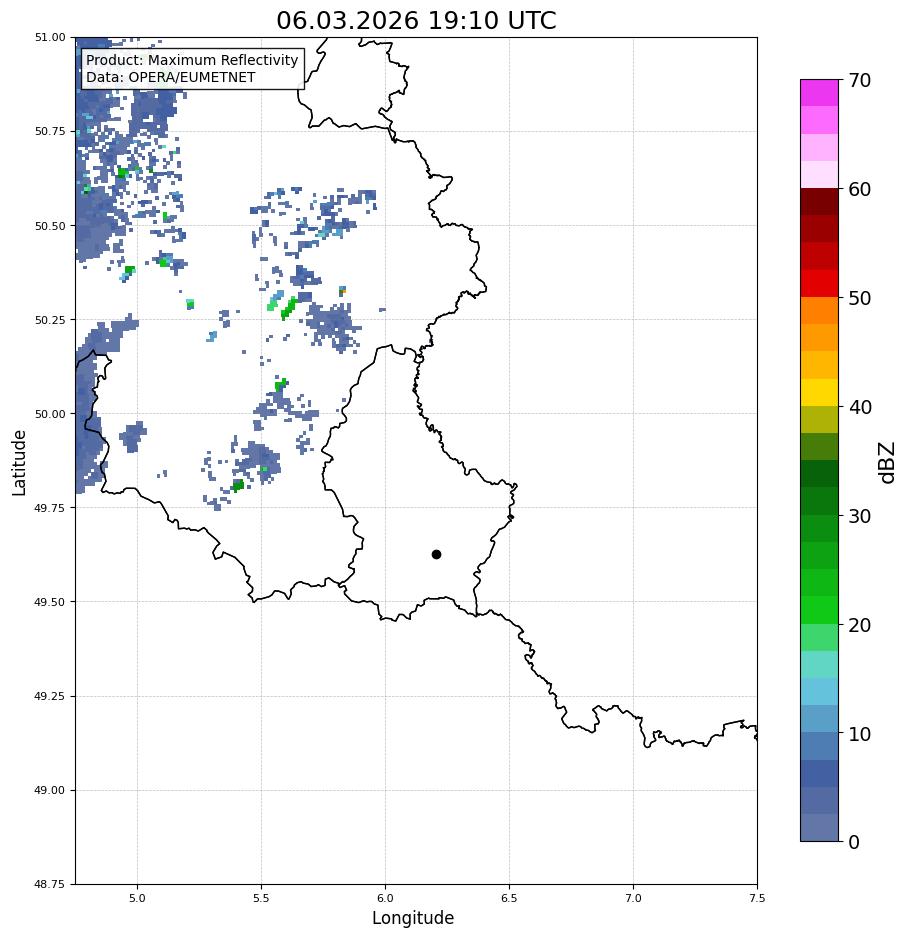The image size is (908, 937).
Task: Click the colorbar tick label '0'
Action: [x=854, y=842]
